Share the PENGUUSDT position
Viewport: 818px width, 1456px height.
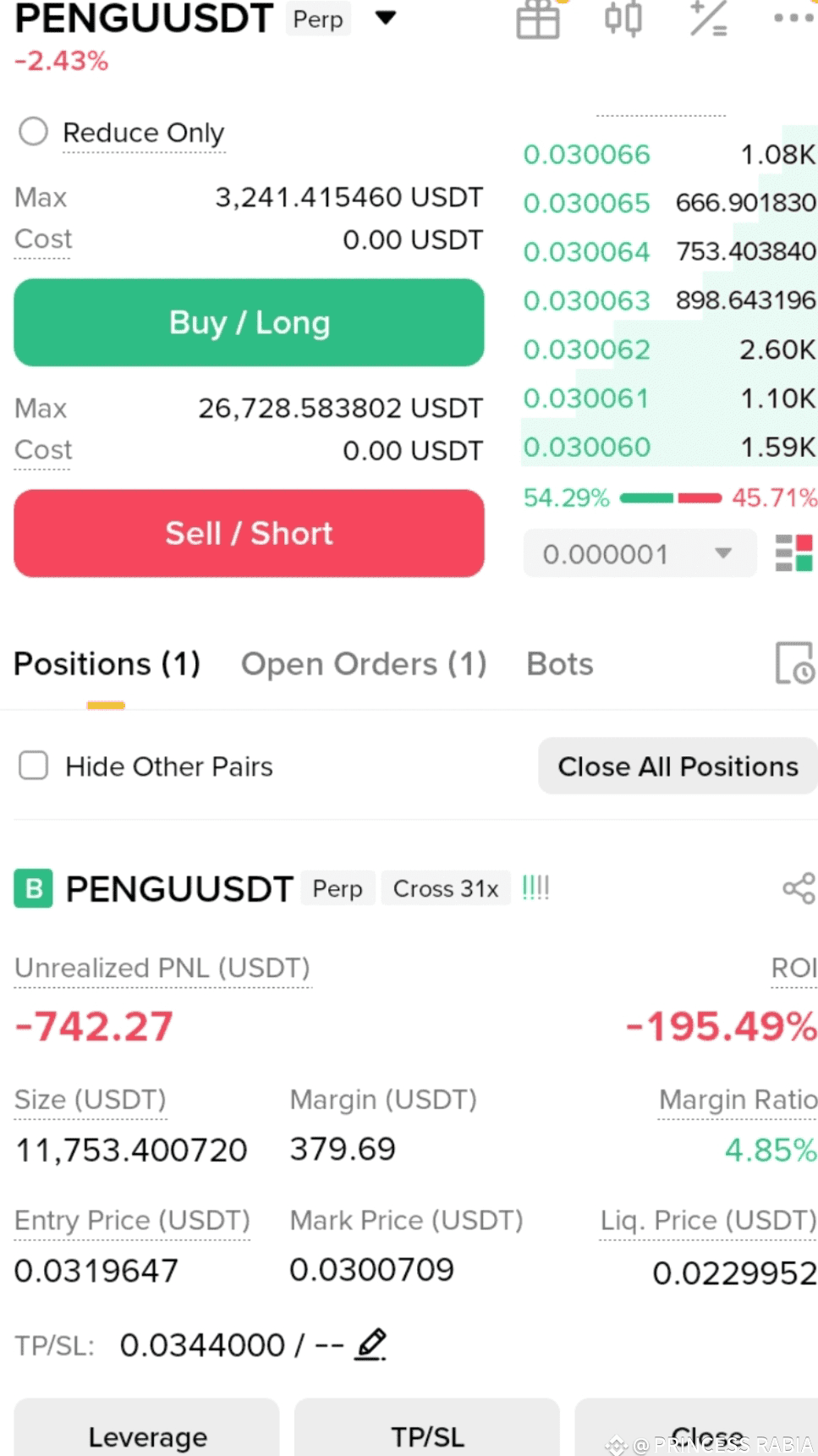799,888
